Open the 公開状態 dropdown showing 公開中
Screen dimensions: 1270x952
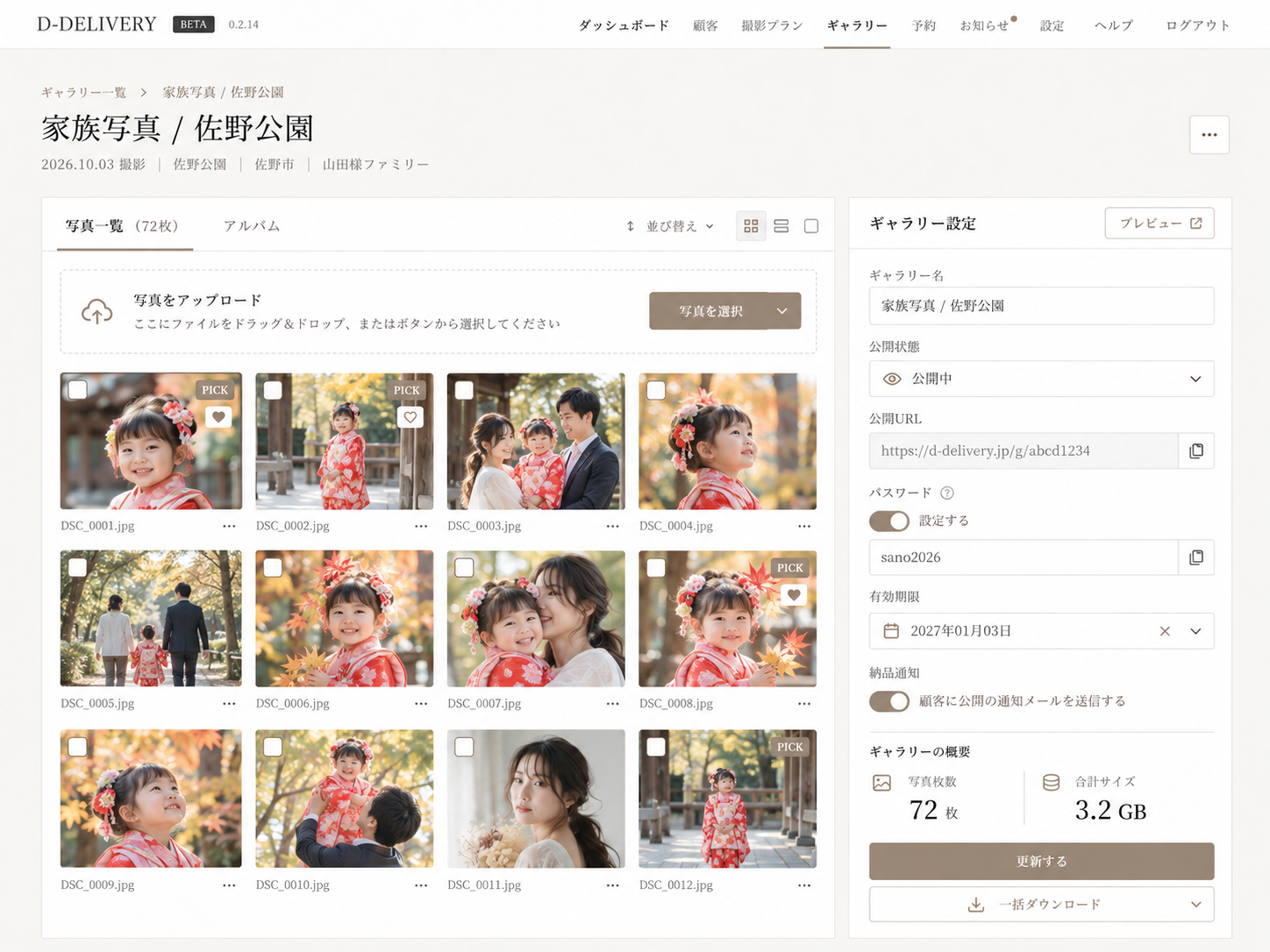[x=1041, y=379]
